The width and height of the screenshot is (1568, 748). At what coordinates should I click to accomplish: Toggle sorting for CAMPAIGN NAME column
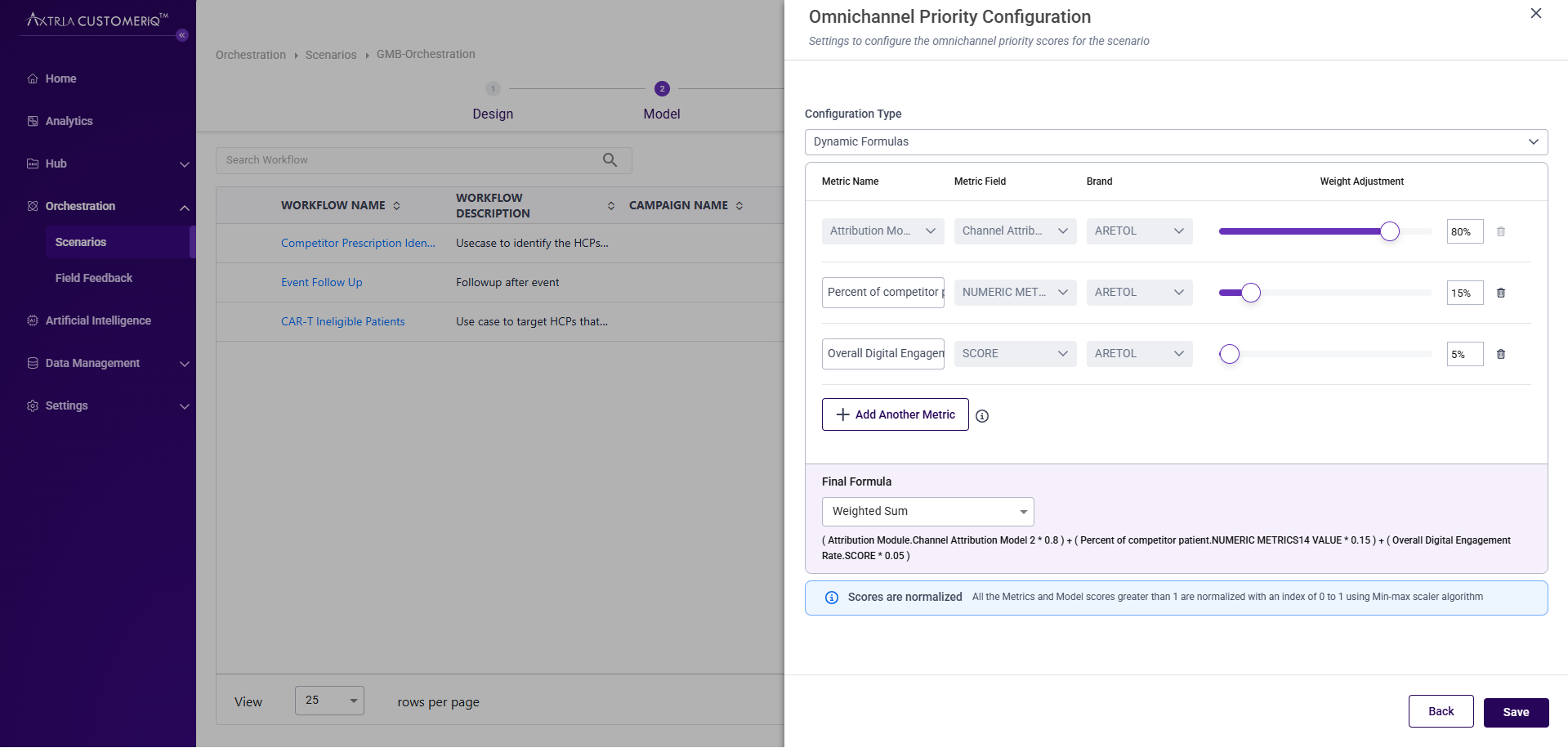[x=740, y=205]
